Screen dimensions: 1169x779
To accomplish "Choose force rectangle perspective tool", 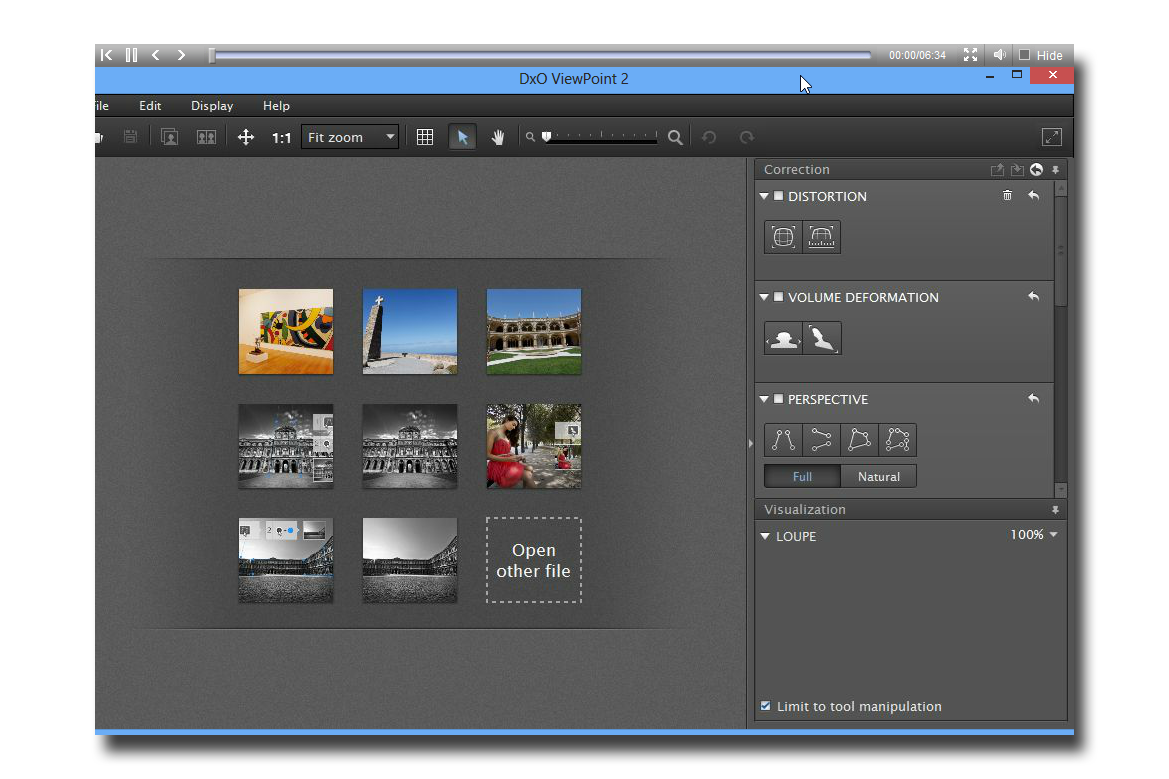I will 859,440.
